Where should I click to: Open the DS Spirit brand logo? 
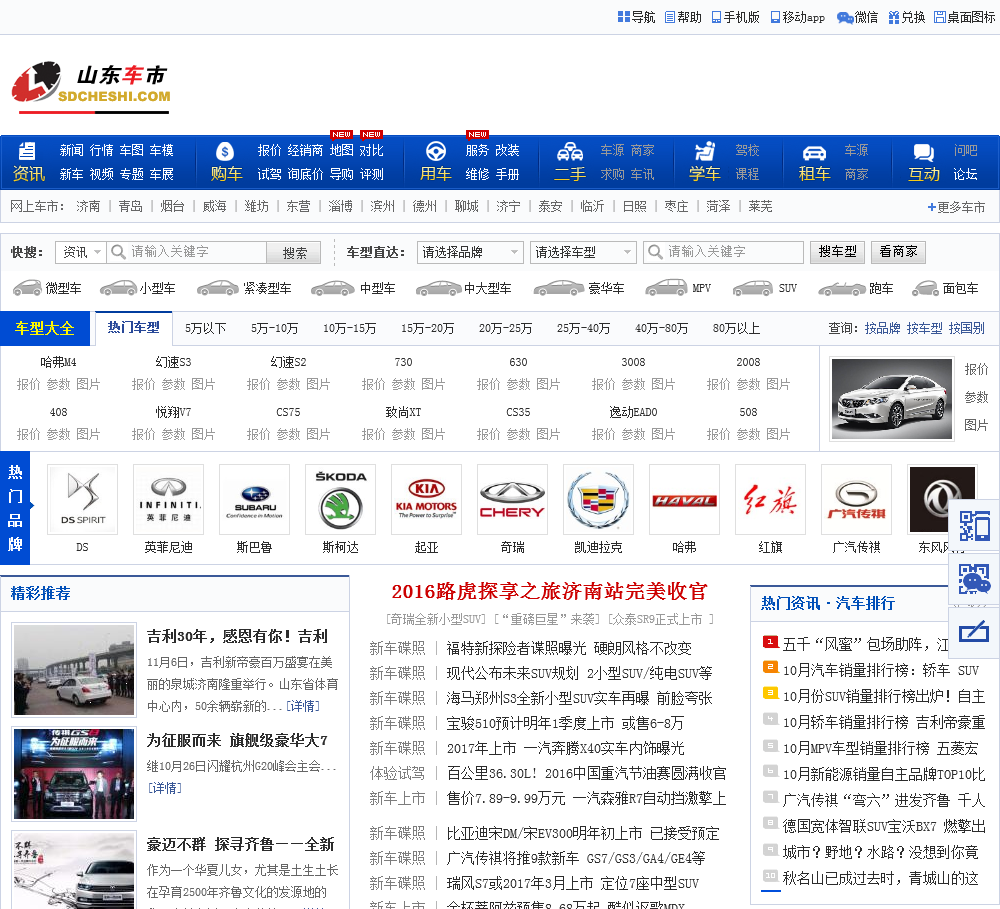click(x=82, y=499)
